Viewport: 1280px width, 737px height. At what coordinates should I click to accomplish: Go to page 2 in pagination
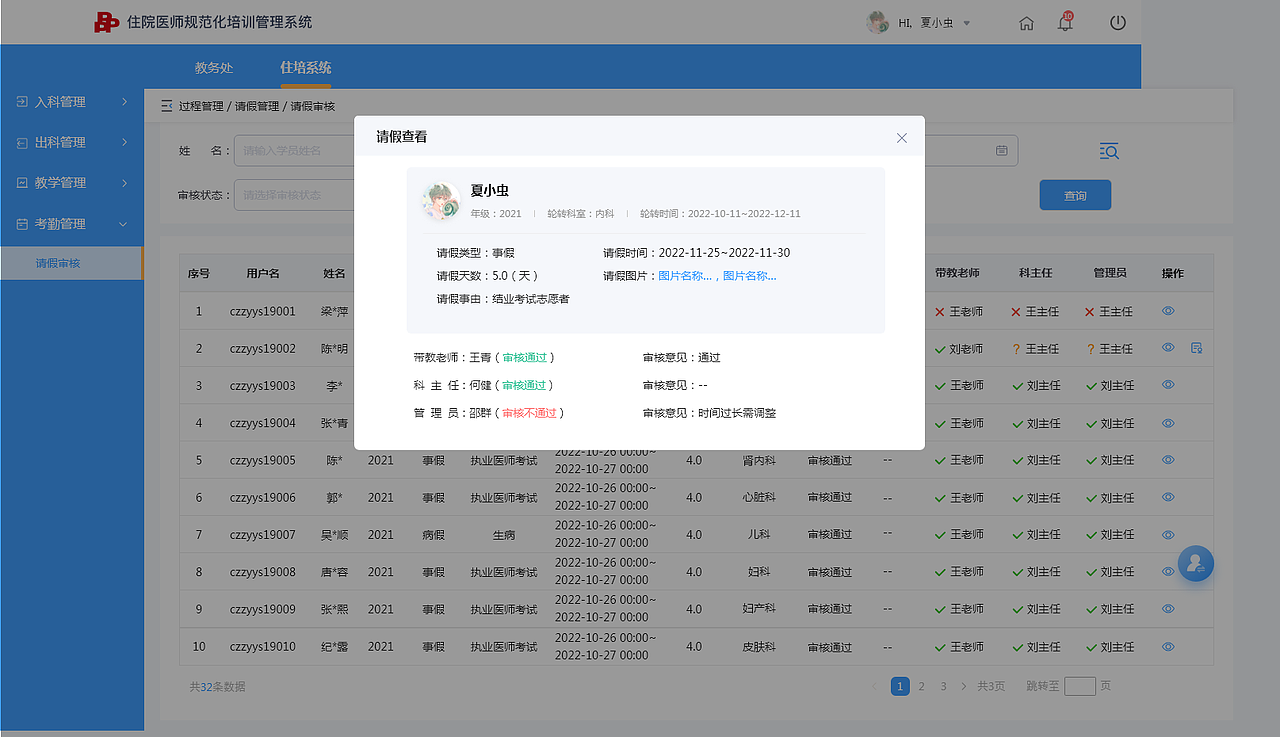coord(921,686)
